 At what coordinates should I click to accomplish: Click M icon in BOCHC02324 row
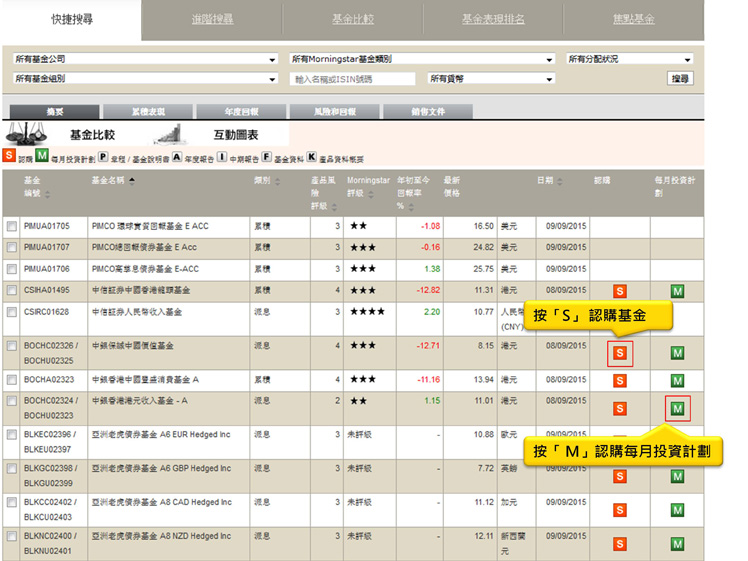pyautogui.click(x=677, y=408)
